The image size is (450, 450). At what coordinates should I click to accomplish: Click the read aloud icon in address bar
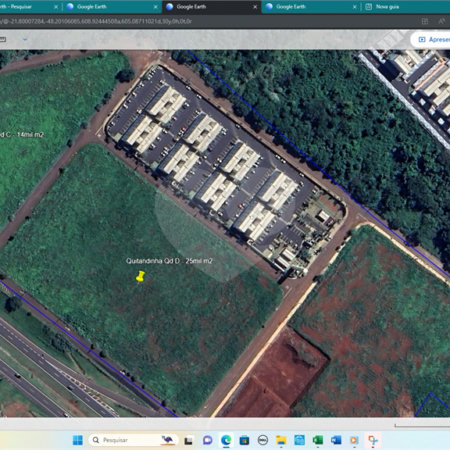[442, 21]
